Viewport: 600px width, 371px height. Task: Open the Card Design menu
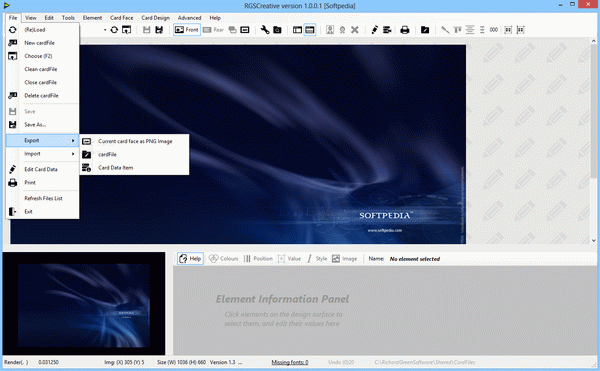point(155,18)
